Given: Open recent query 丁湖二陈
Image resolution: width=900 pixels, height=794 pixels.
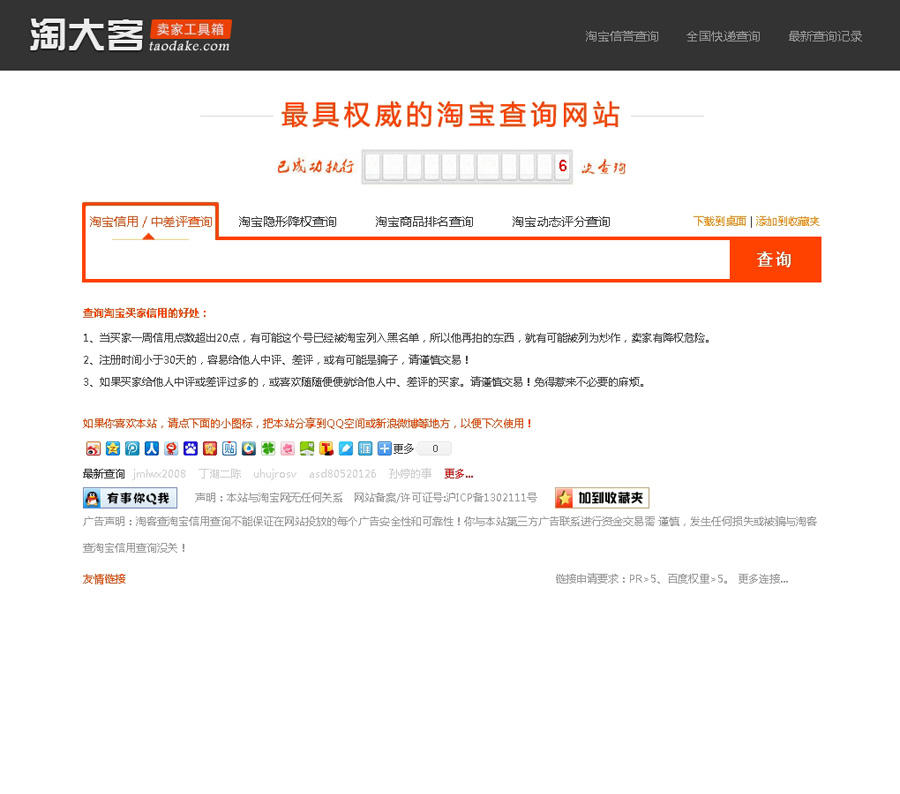Looking at the screenshot, I should point(220,474).
